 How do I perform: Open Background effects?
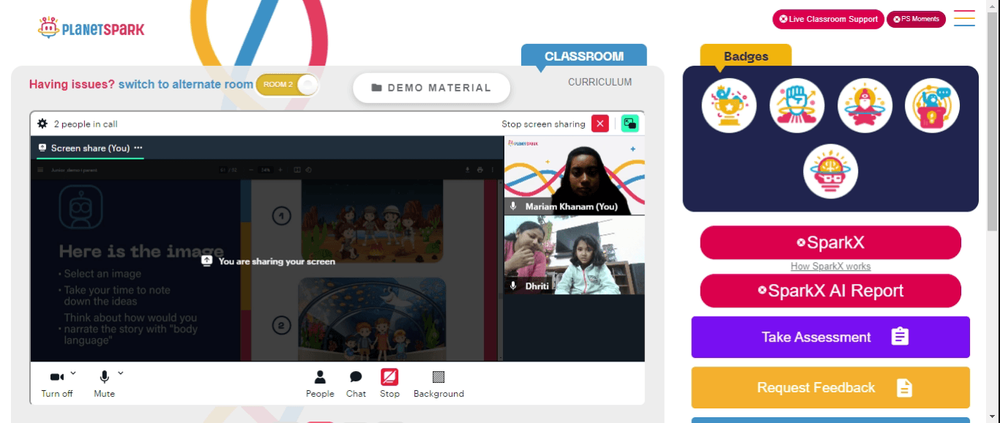pyautogui.click(x=439, y=384)
